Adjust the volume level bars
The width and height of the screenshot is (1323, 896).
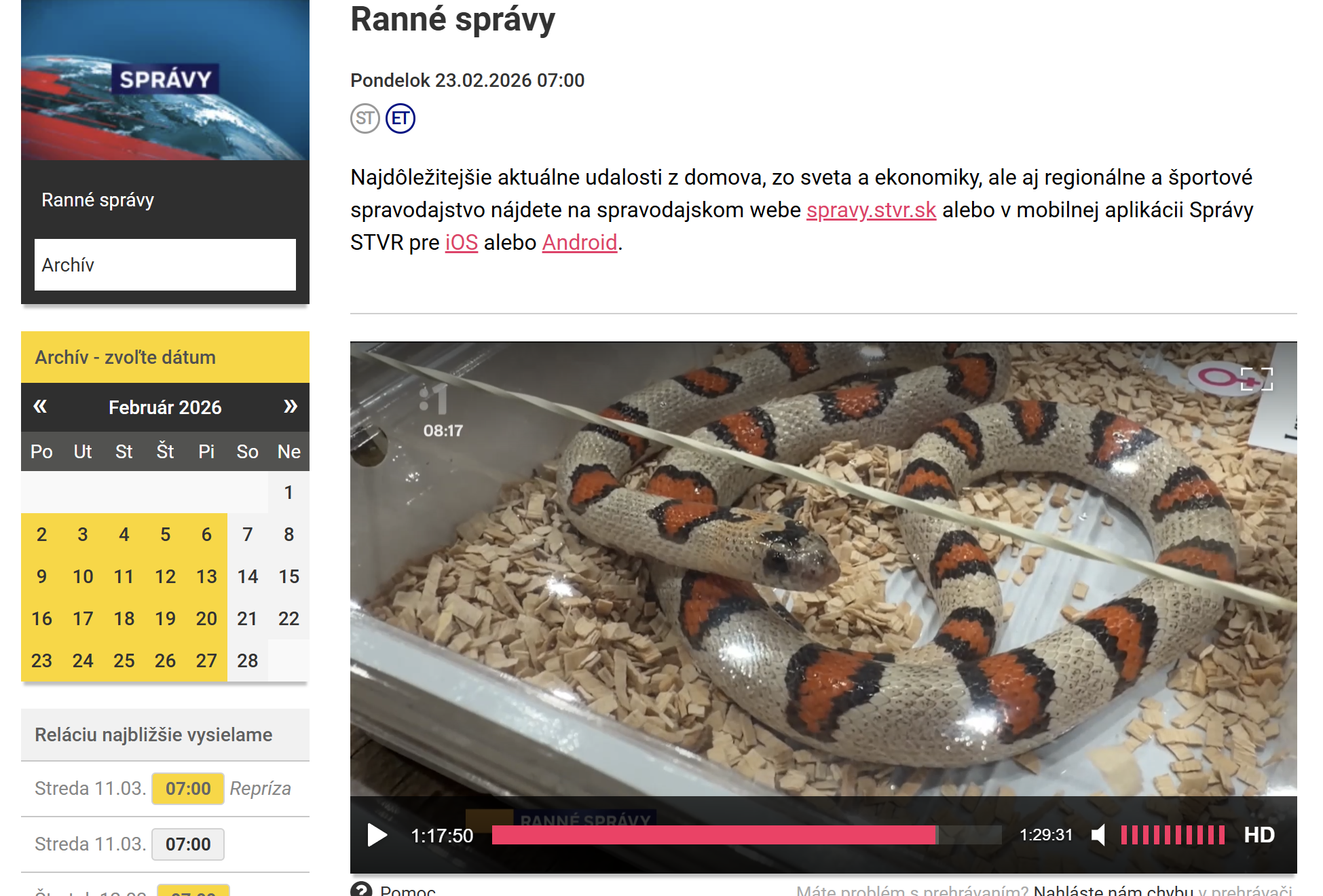pyautogui.click(x=1172, y=835)
